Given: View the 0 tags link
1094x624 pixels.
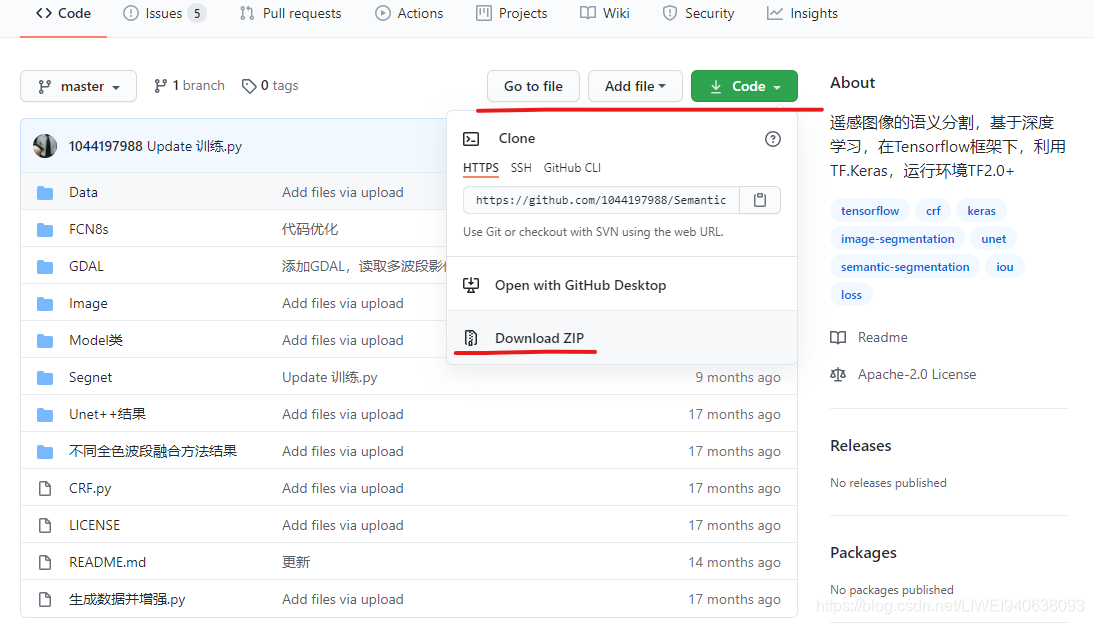Looking at the screenshot, I should pos(270,85).
